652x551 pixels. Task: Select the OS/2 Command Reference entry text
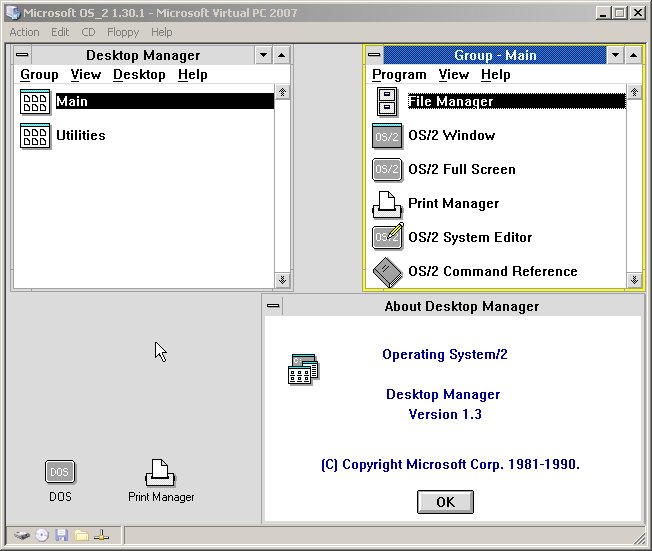pyautogui.click(x=493, y=272)
